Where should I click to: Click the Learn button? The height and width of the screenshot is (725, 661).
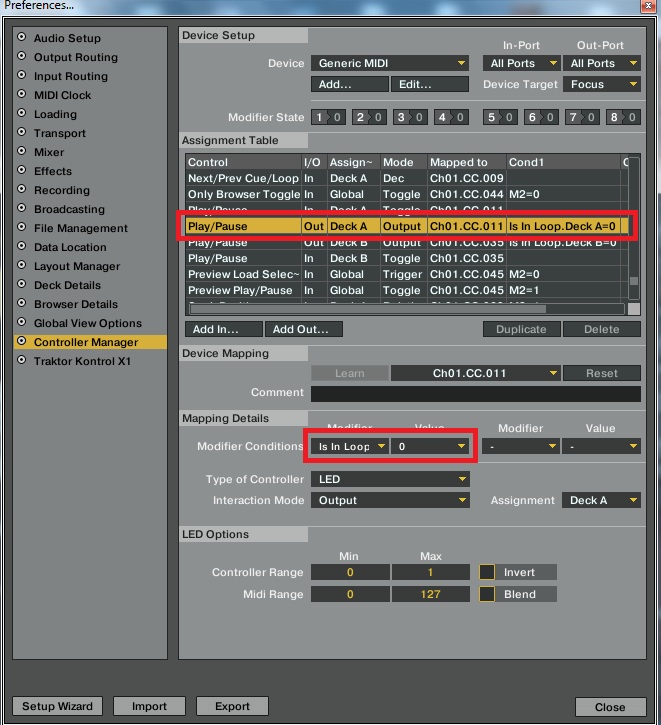point(349,373)
